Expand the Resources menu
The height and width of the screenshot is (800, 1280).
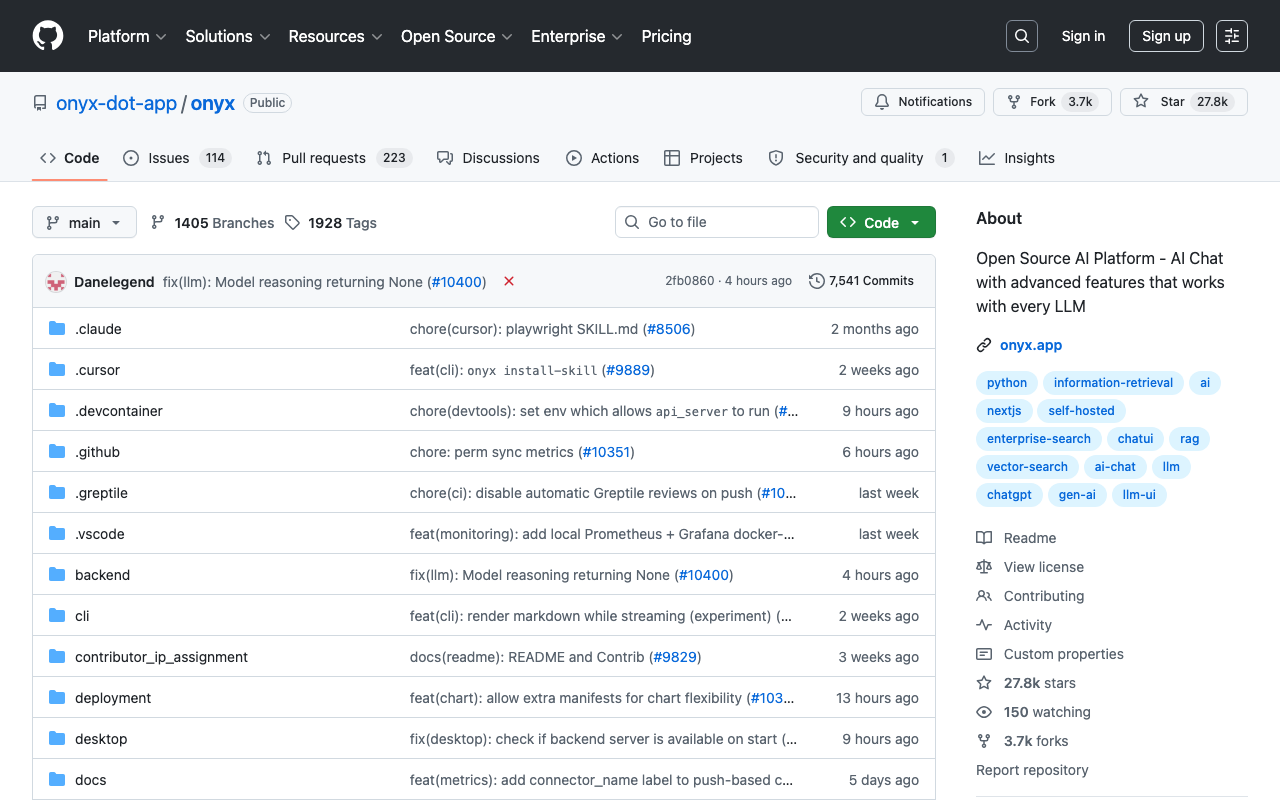336,36
